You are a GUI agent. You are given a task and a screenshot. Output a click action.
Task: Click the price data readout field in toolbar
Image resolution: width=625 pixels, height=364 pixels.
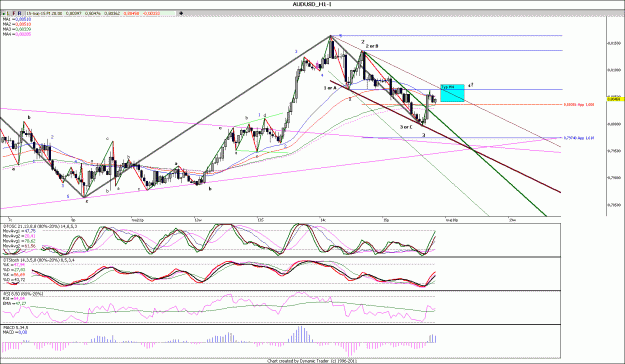99,14
